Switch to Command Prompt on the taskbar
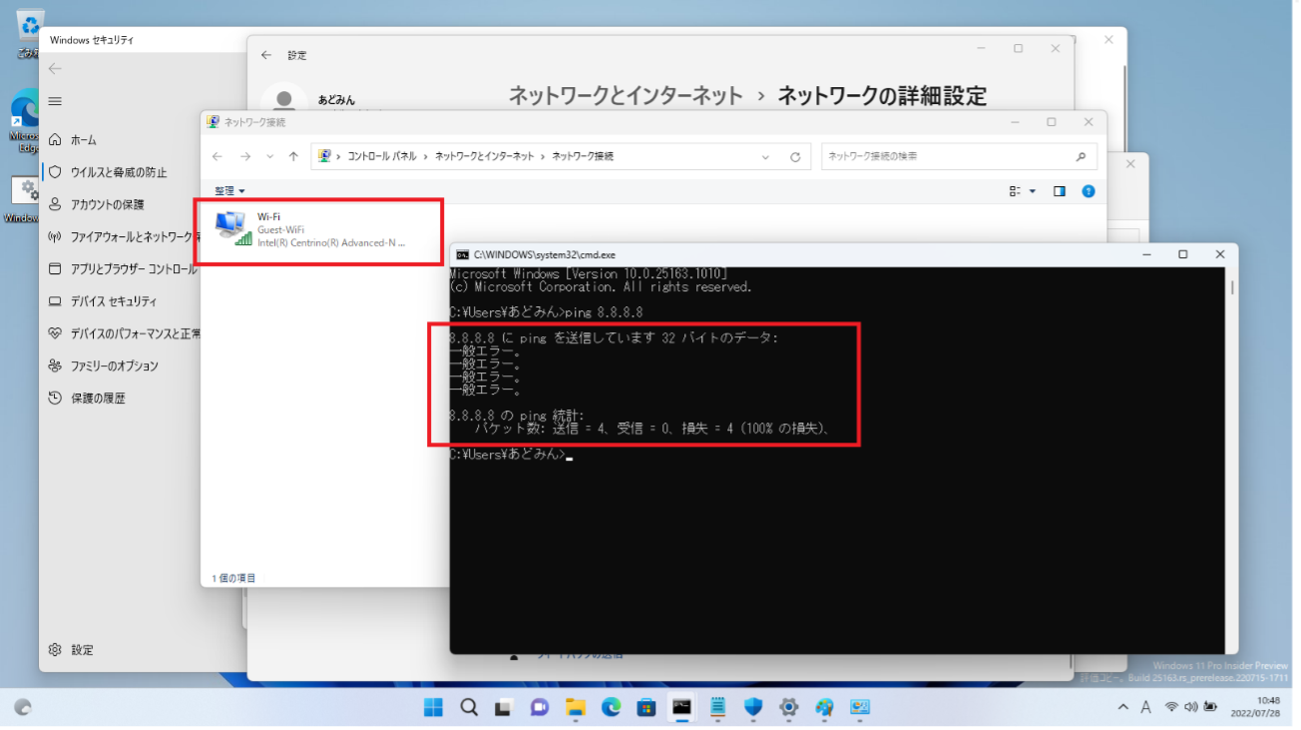 [x=682, y=708]
